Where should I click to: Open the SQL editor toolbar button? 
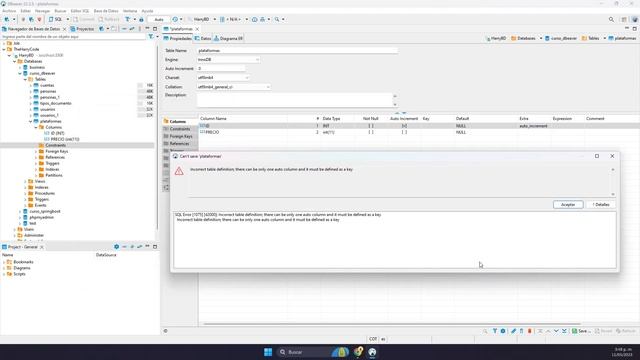(x=56, y=19)
